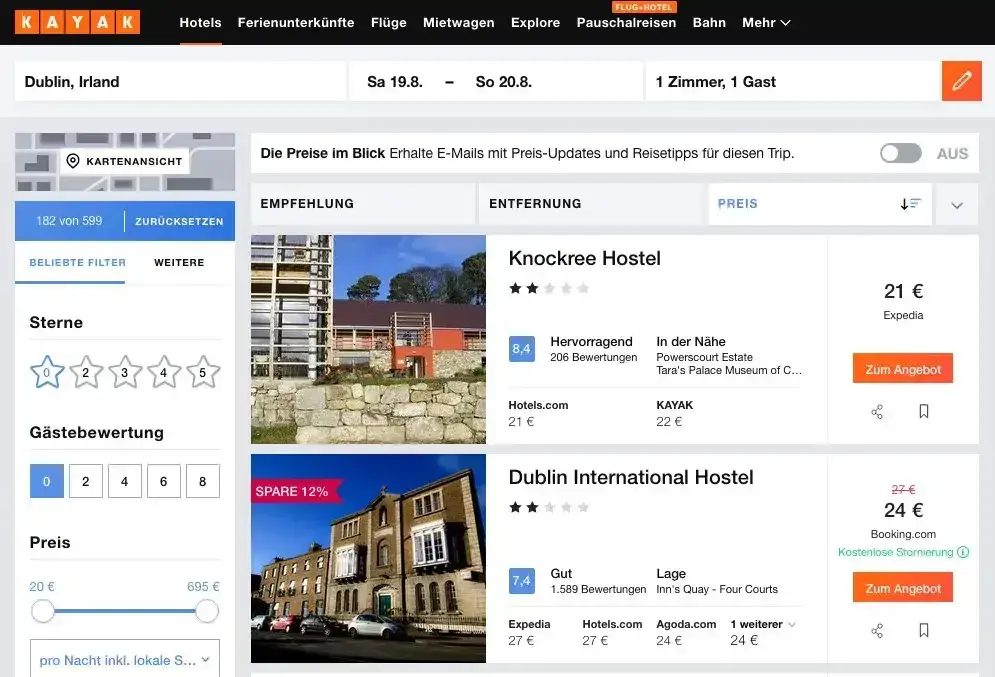Click the 7,4 rating badge of Dublin International Hostel
The height and width of the screenshot is (677, 995).
coord(522,581)
